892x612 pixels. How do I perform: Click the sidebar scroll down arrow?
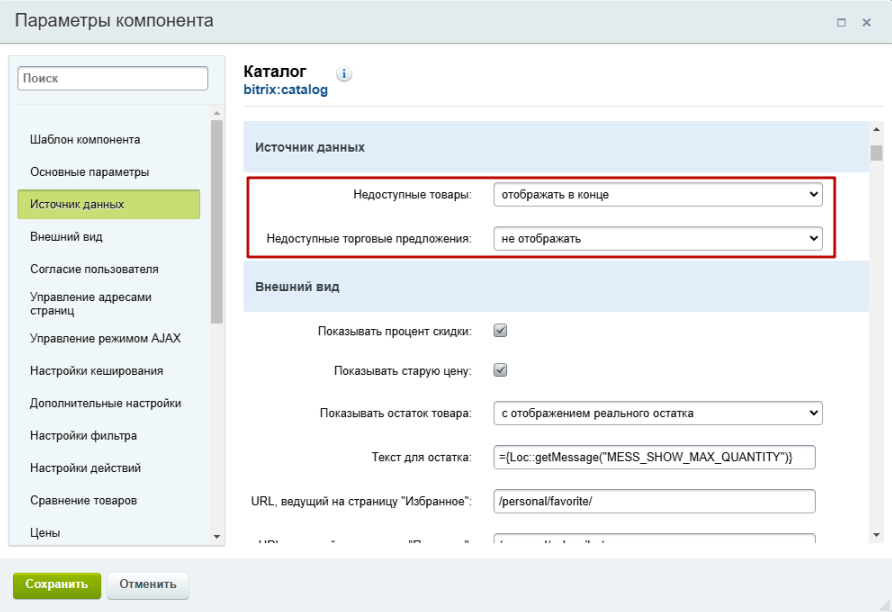click(x=217, y=537)
